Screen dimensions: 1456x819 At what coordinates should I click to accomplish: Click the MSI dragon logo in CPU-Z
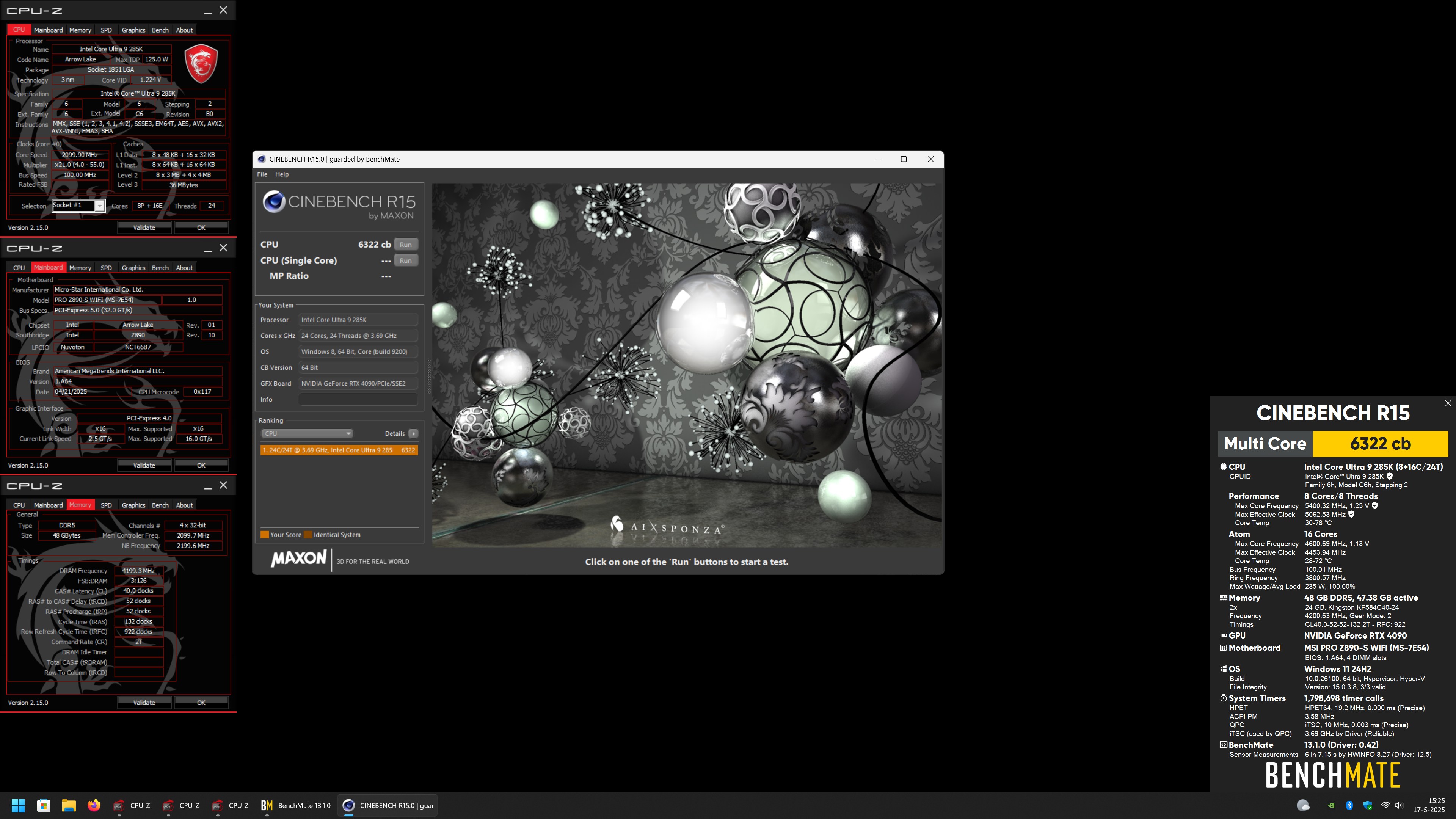tap(201, 63)
